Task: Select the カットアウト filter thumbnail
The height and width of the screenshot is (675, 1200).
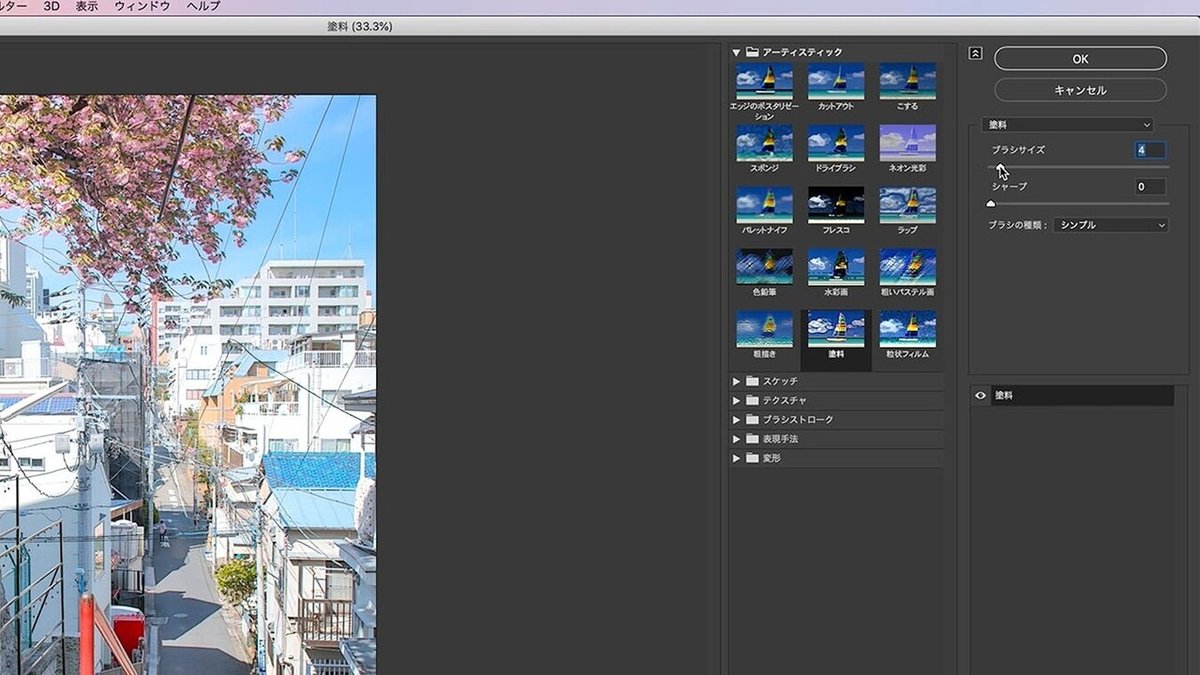Action: click(x=836, y=81)
